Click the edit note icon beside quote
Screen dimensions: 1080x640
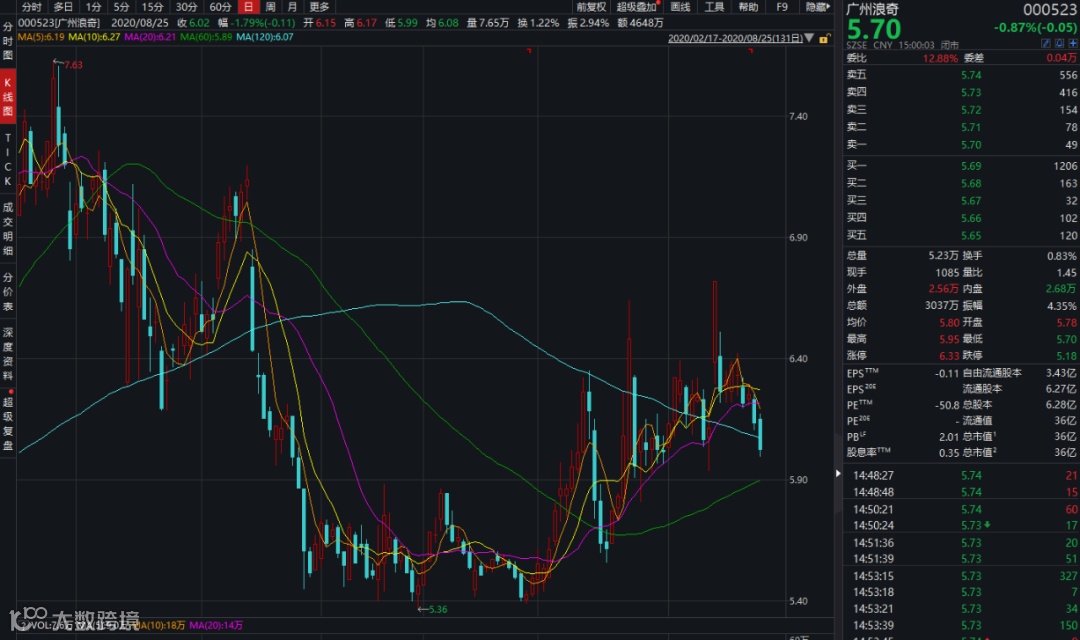tap(1045, 43)
